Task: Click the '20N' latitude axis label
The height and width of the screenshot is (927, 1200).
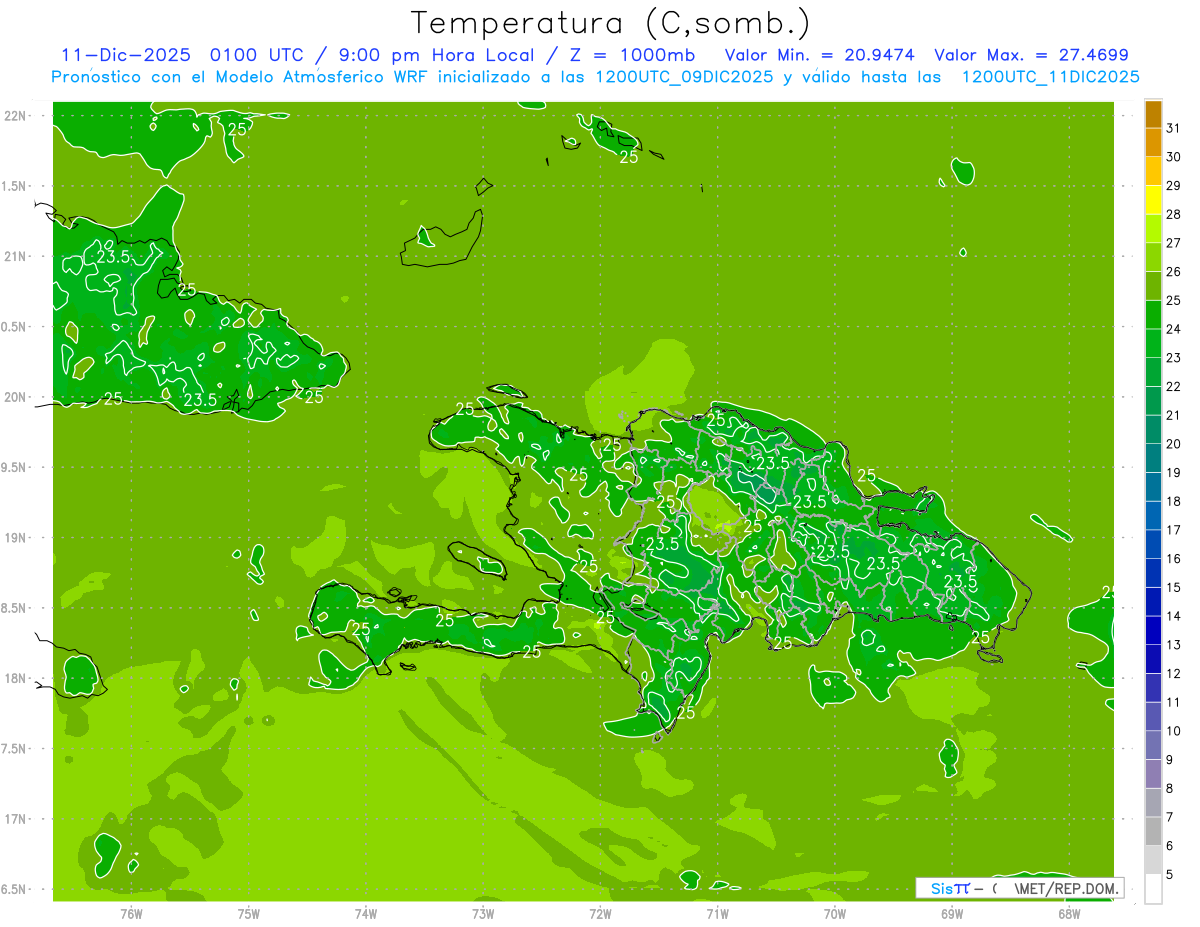Action: click(14, 397)
